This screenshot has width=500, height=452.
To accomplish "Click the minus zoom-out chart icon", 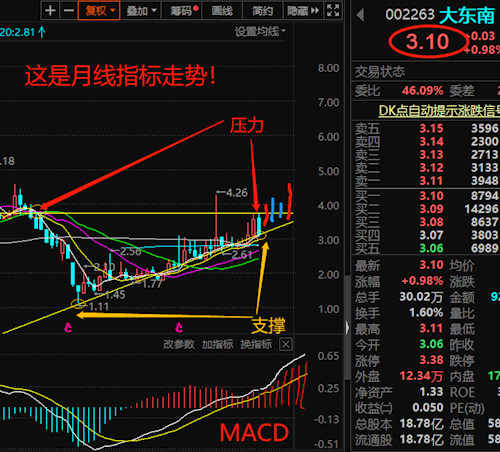I will pyautogui.click(x=69, y=11).
